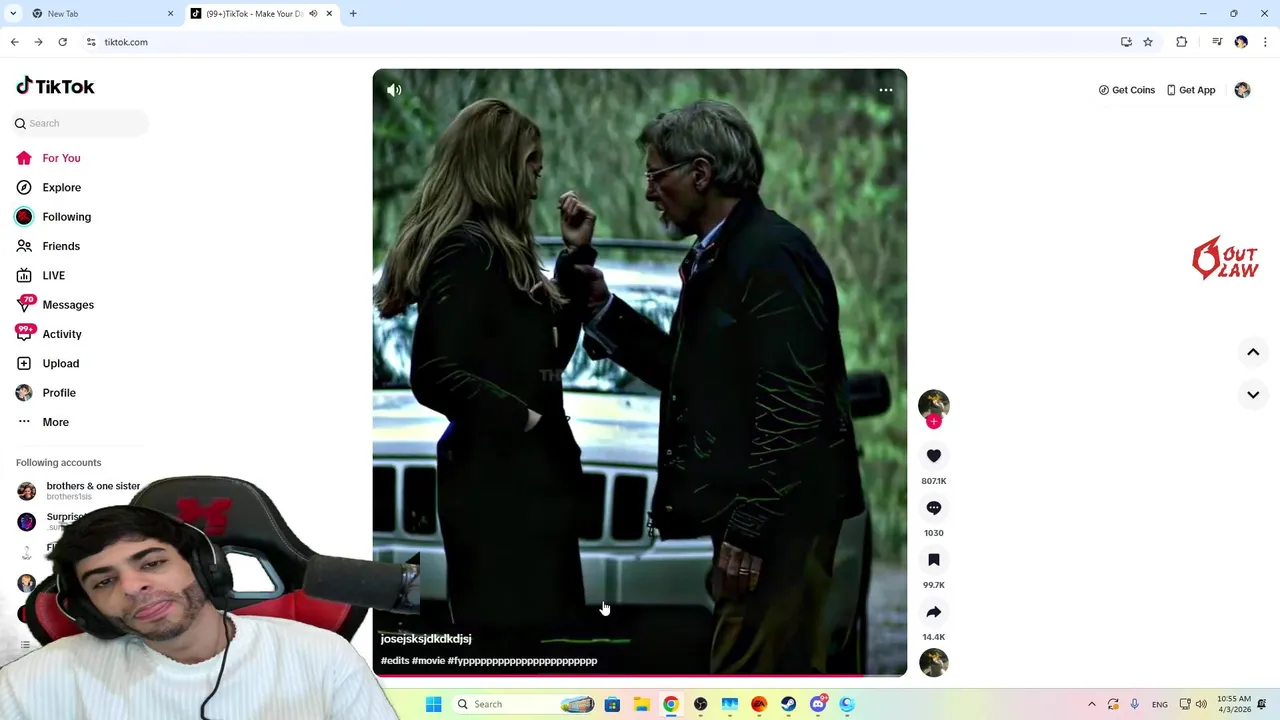
Task: Save the video with the bookmark icon
Action: (934, 560)
